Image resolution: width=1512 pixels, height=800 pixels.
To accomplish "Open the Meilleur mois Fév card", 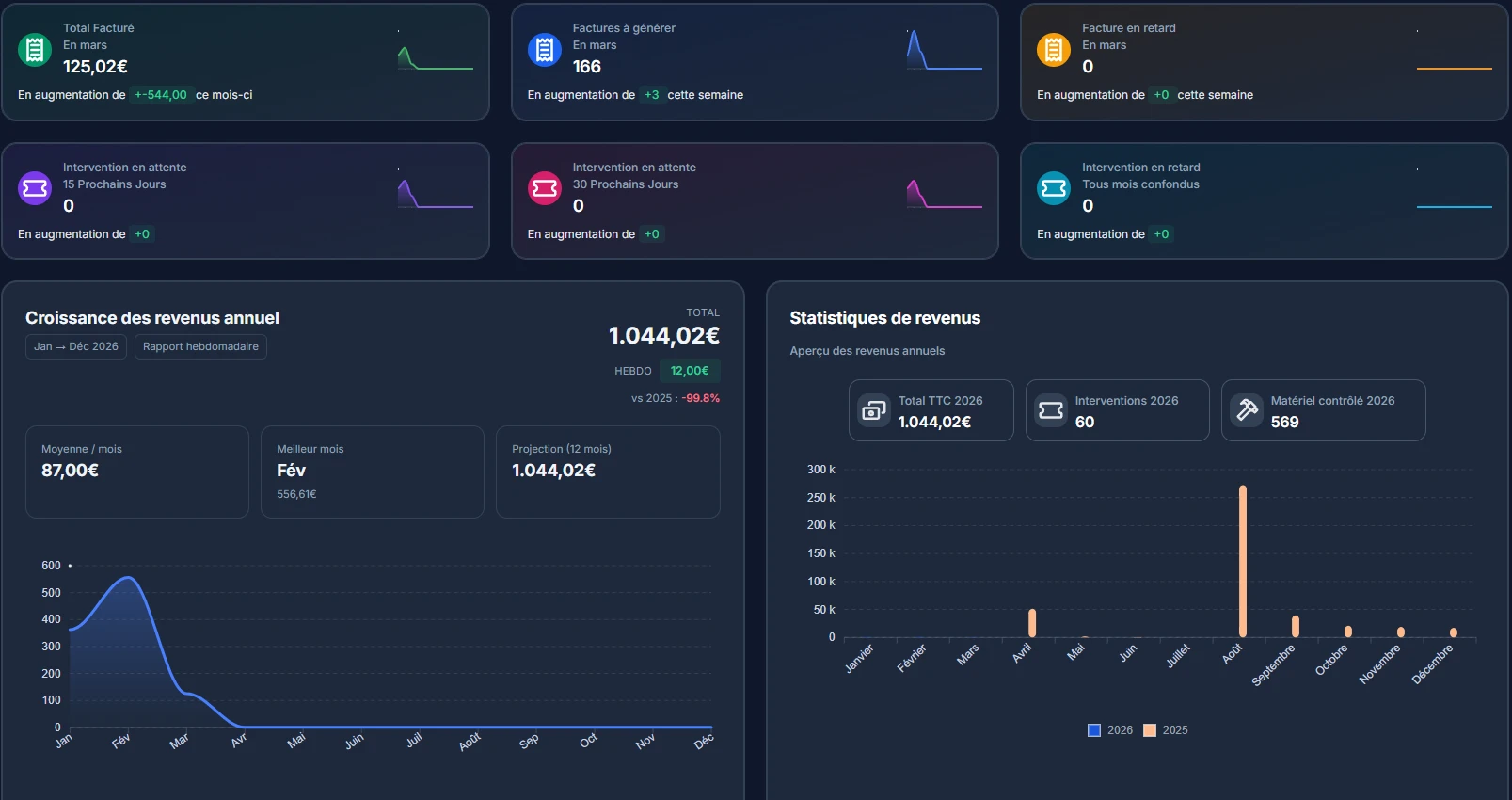I will 373,472.
